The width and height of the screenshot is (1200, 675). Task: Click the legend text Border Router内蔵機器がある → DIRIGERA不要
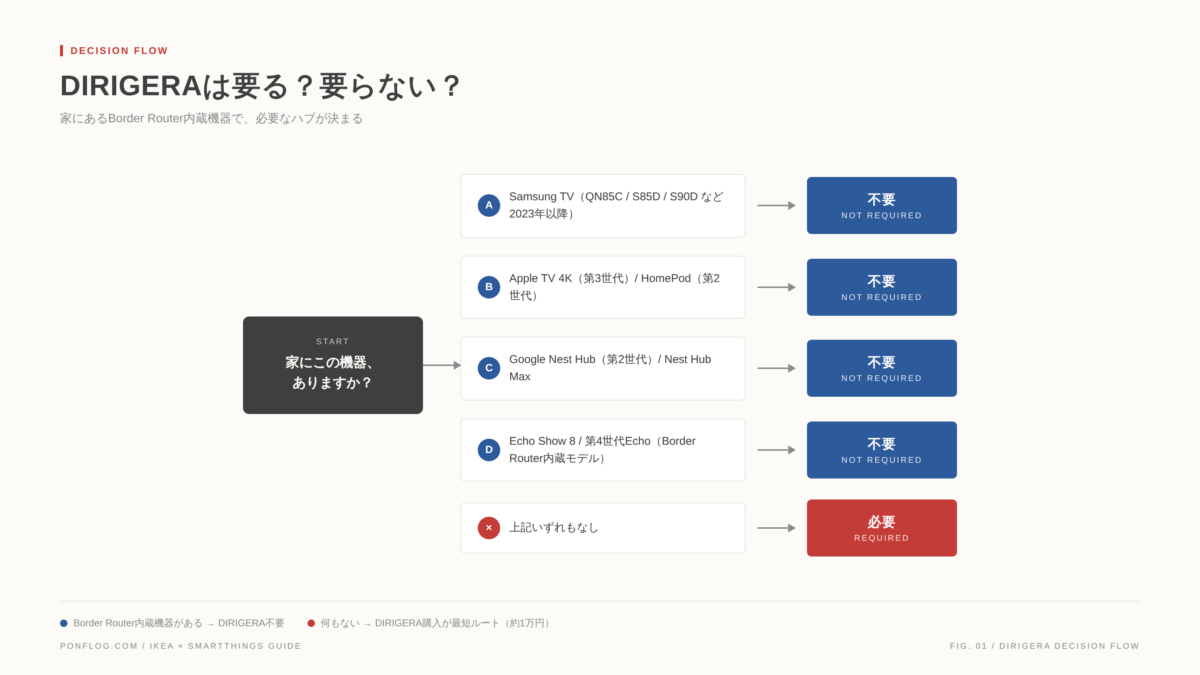point(179,623)
